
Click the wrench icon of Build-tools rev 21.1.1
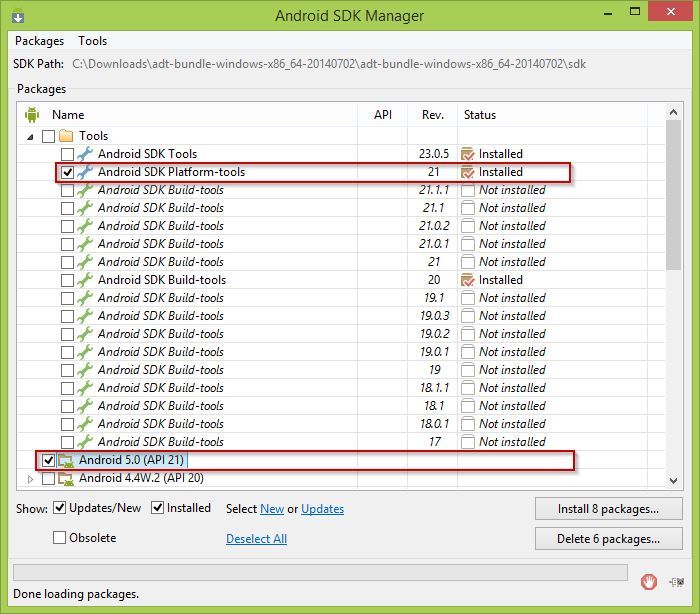coord(85,190)
